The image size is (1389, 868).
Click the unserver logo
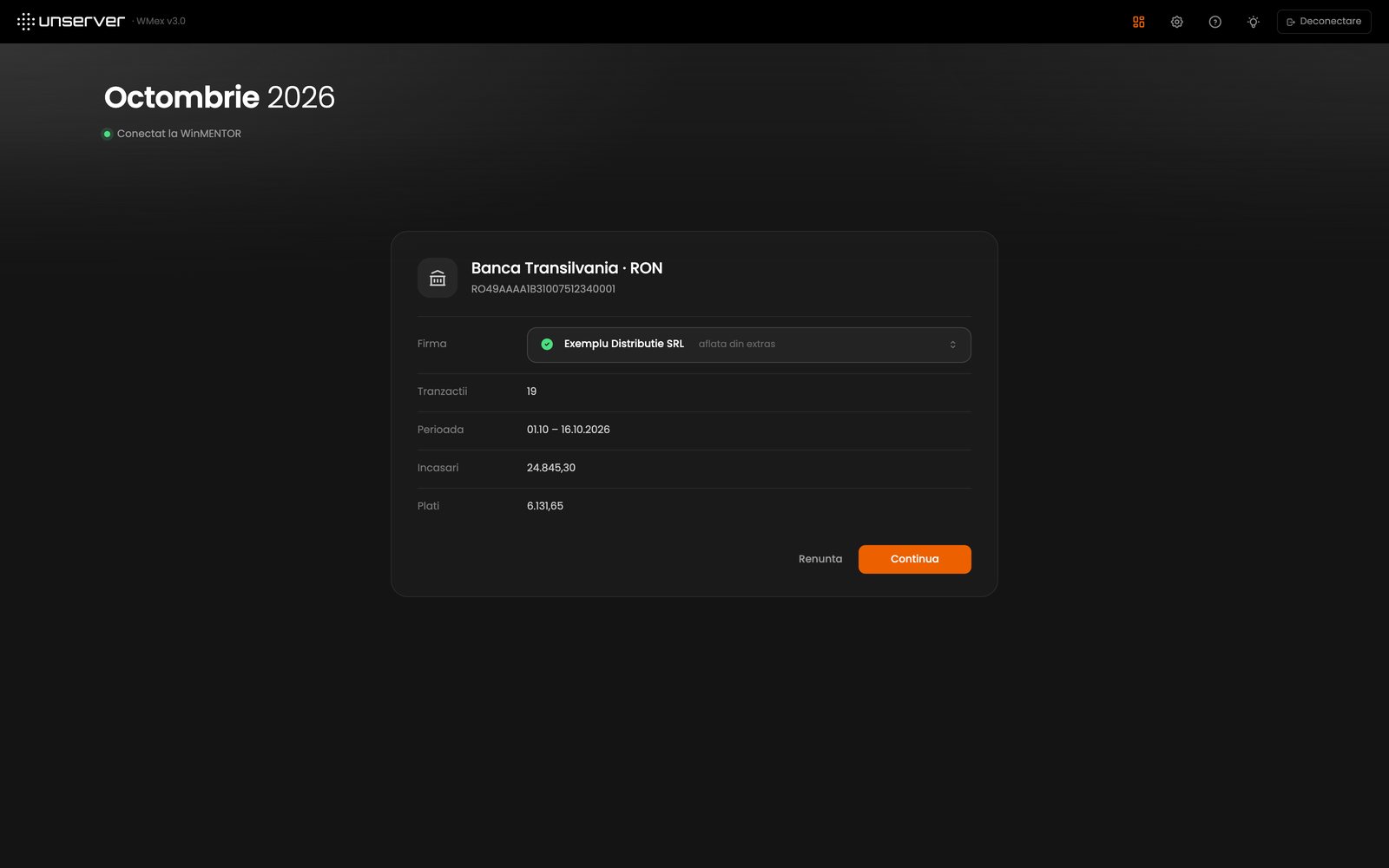[x=71, y=22]
